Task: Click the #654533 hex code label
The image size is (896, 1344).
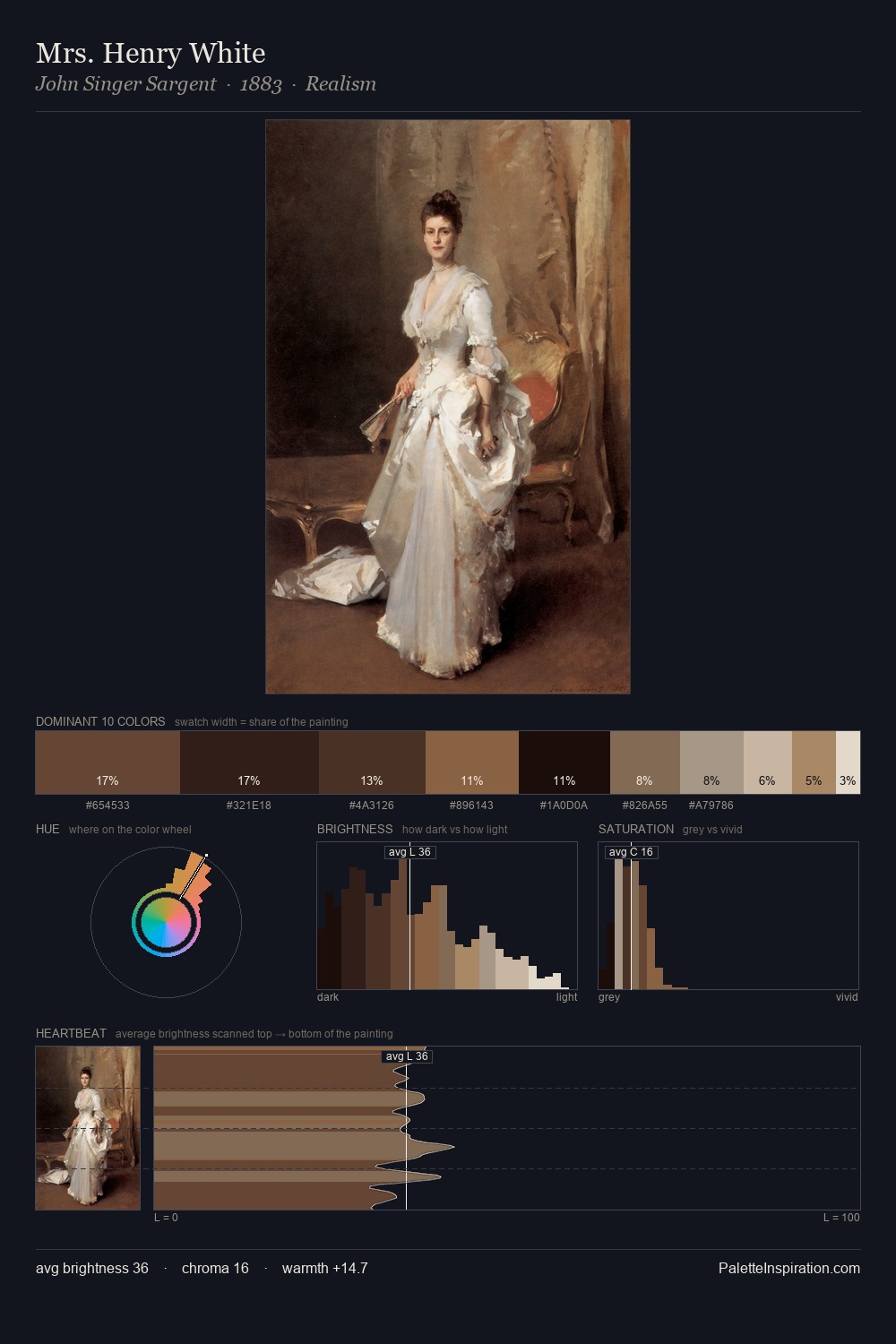Action: tap(108, 806)
